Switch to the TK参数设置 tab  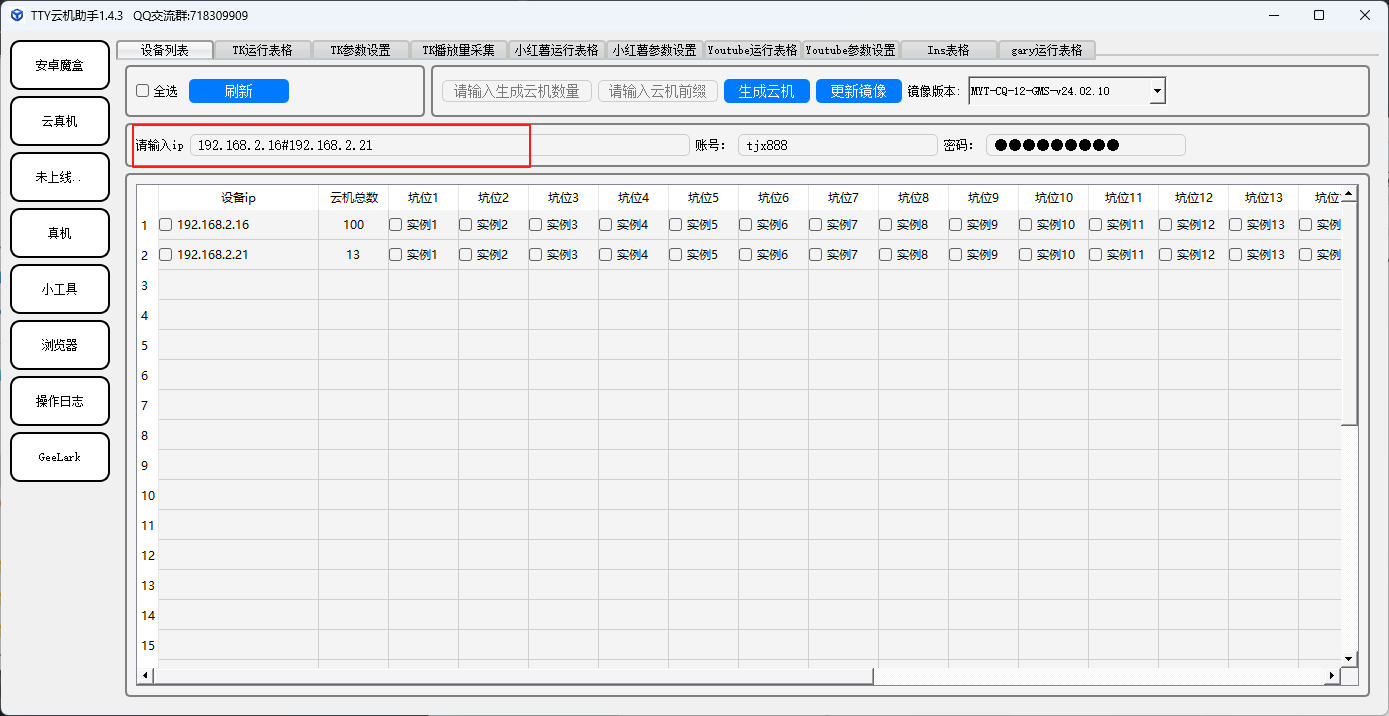click(x=360, y=50)
